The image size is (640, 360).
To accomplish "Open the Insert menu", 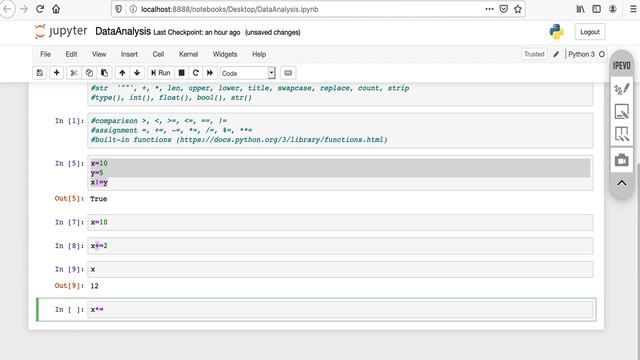I will 129,54.
